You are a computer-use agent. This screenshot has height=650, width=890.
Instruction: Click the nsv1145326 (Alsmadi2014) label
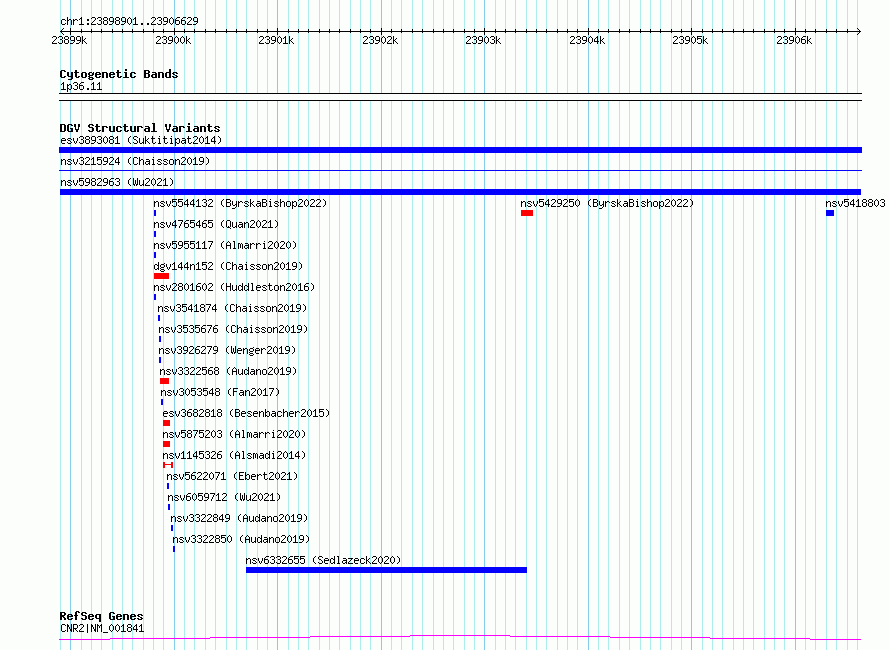tap(234, 455)
